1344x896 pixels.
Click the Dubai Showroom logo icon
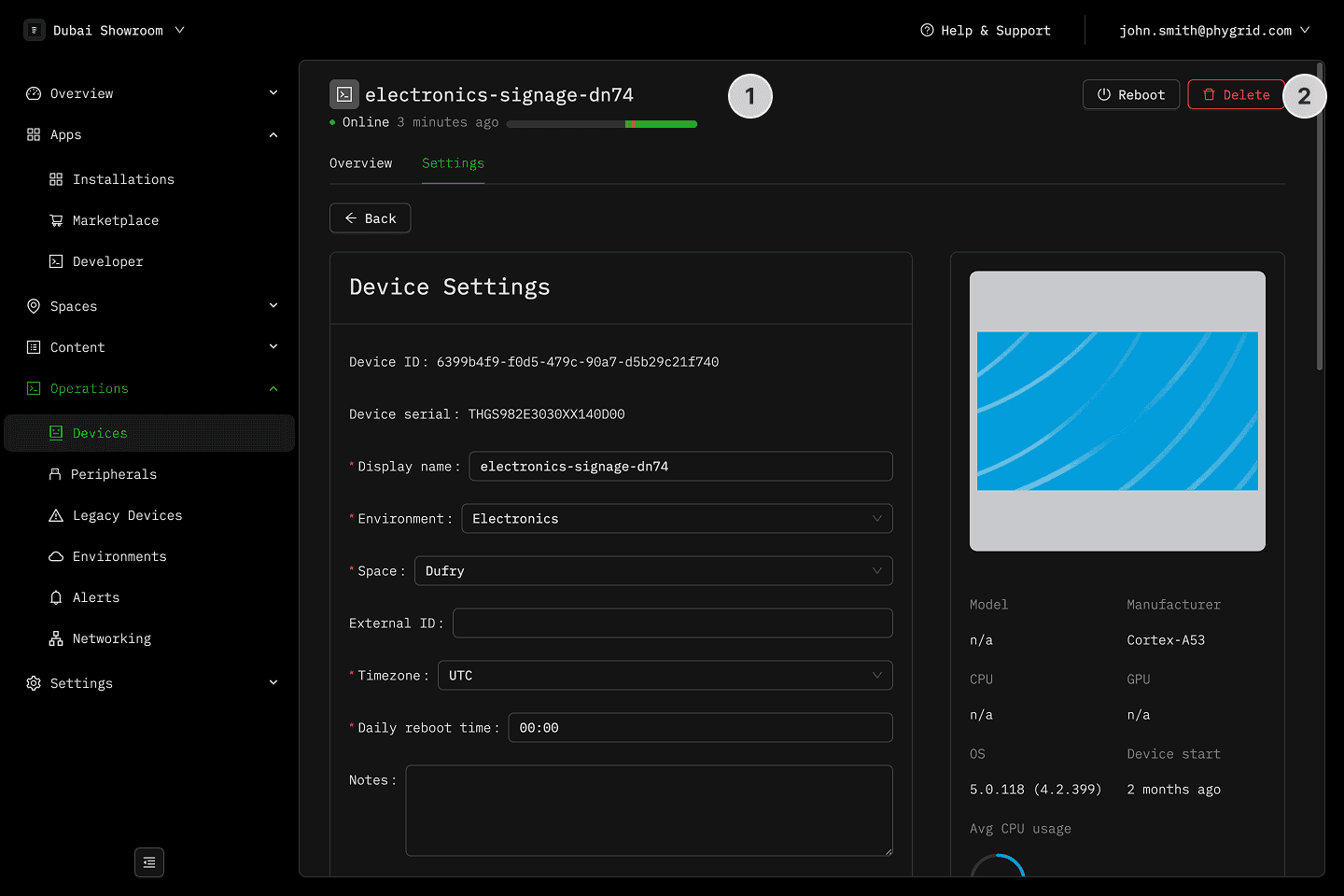pyautogui.click(x=35, y=30)
